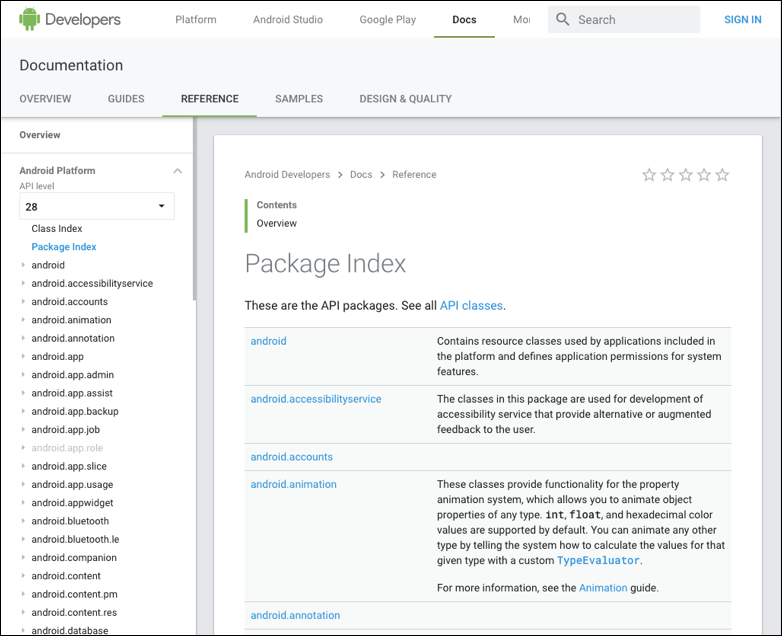Expand android.content sidebar arrow
The height and width of the screenshot is (636, 782).
click(23, 576)
